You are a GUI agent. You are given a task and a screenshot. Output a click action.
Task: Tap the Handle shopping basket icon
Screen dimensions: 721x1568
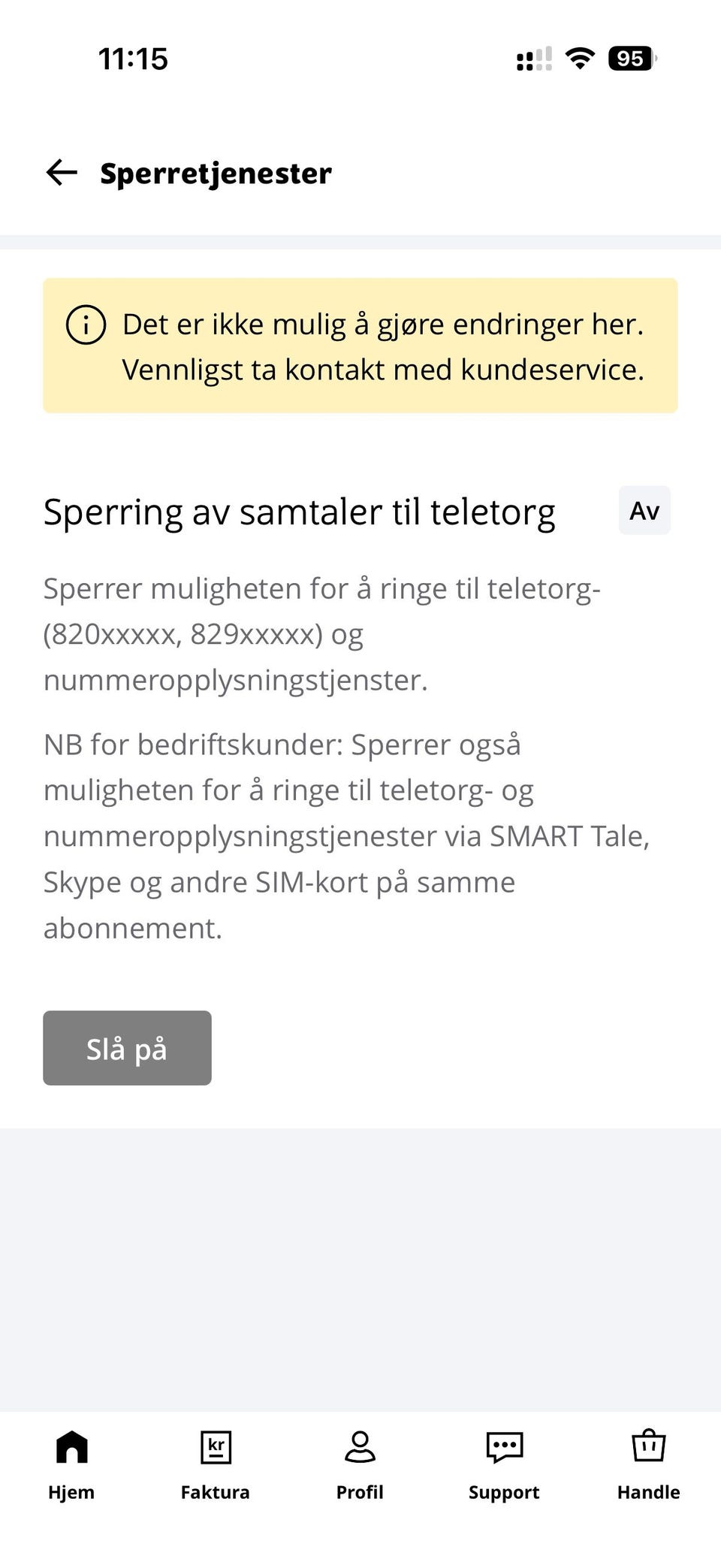click(x=648, y=1446)
